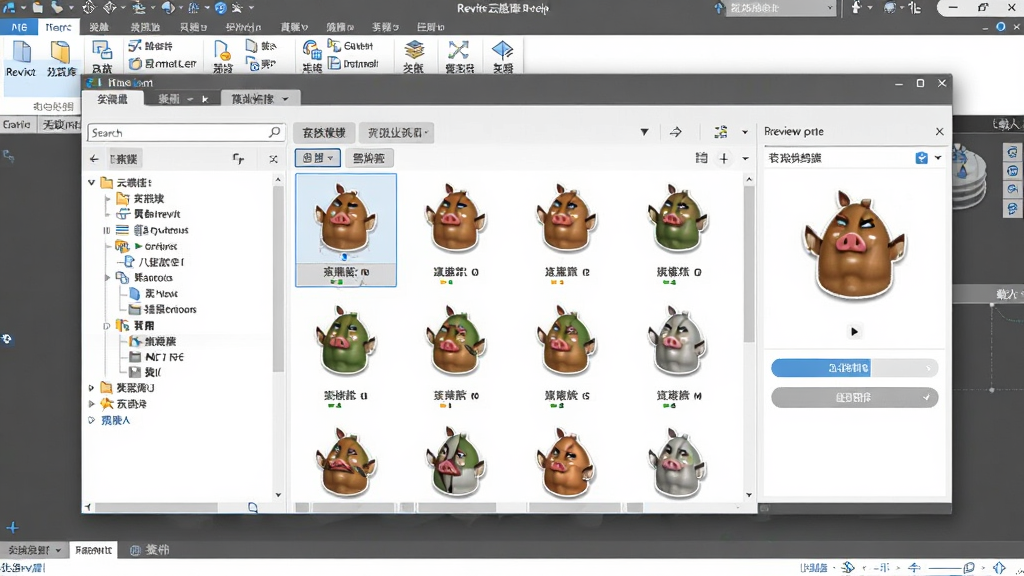Screen dimensions: 1024x576
Task: Click the gray pill button with a checkmark in the preview
Action: tap(854, 397)
